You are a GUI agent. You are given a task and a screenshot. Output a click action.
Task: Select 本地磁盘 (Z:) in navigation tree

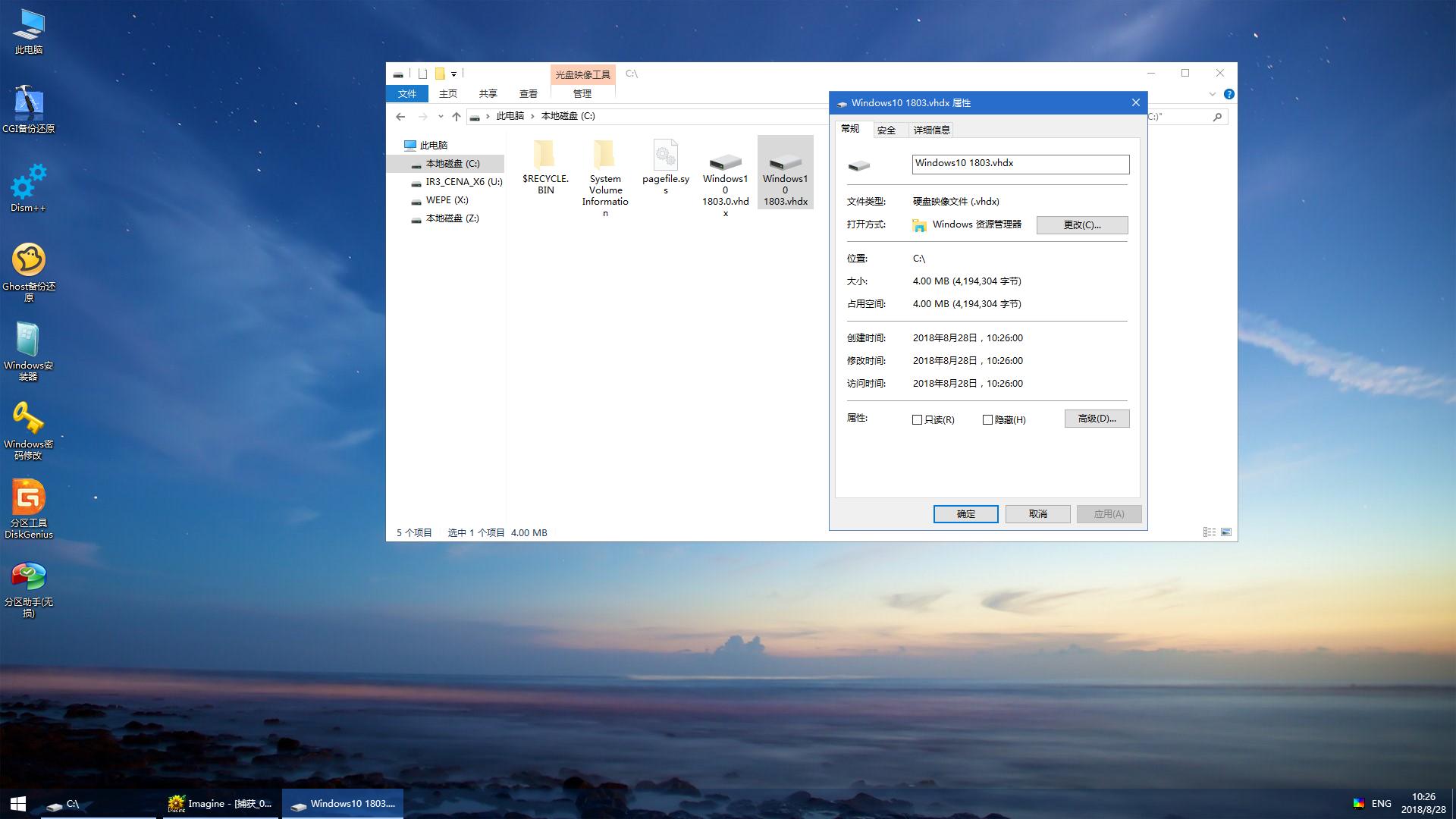[x=445, y=218]
